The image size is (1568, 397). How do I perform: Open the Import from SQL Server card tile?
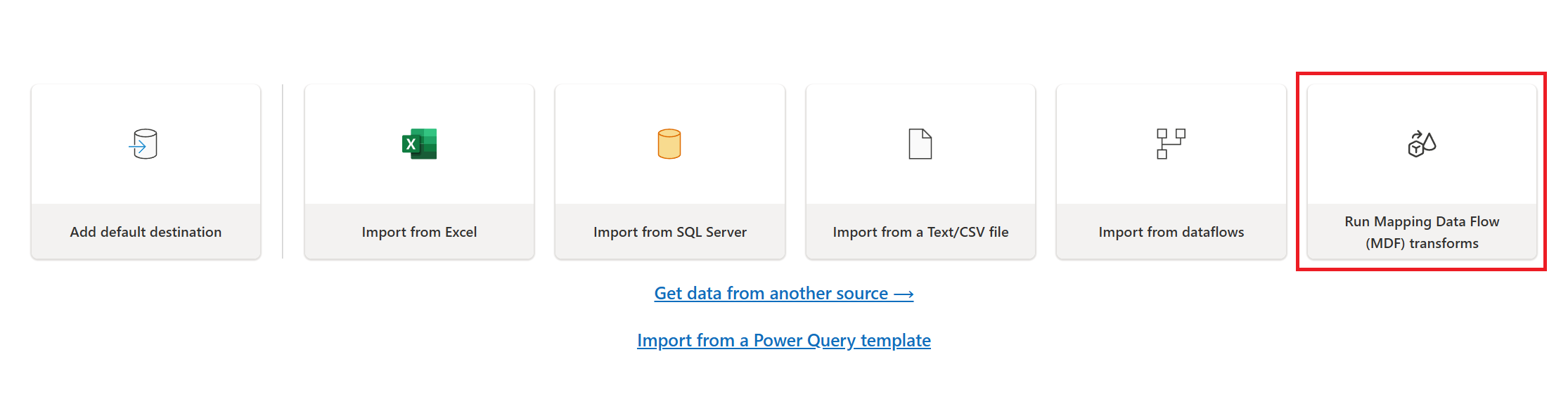670,171
